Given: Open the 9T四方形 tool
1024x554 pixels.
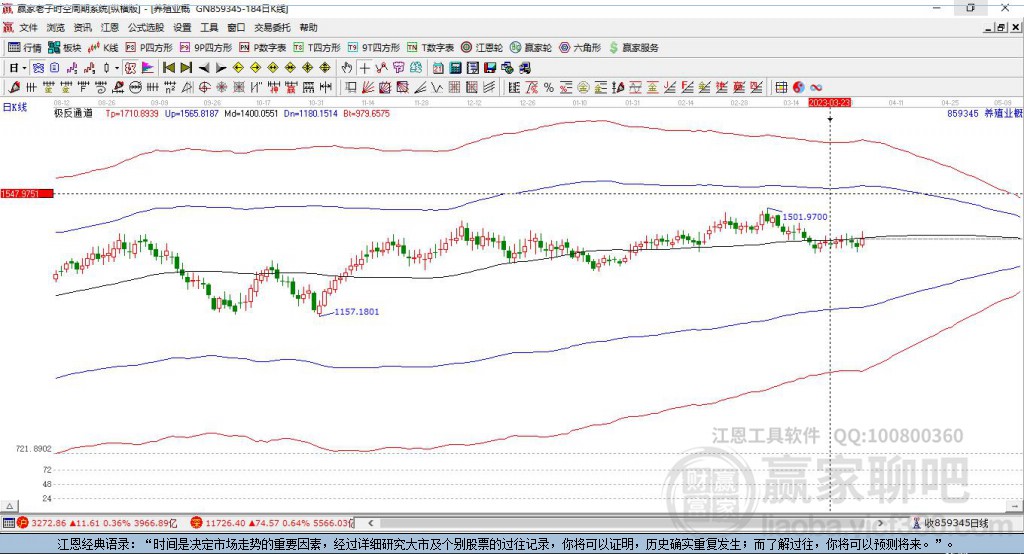Looking at the screenshot, I should 374,48.
